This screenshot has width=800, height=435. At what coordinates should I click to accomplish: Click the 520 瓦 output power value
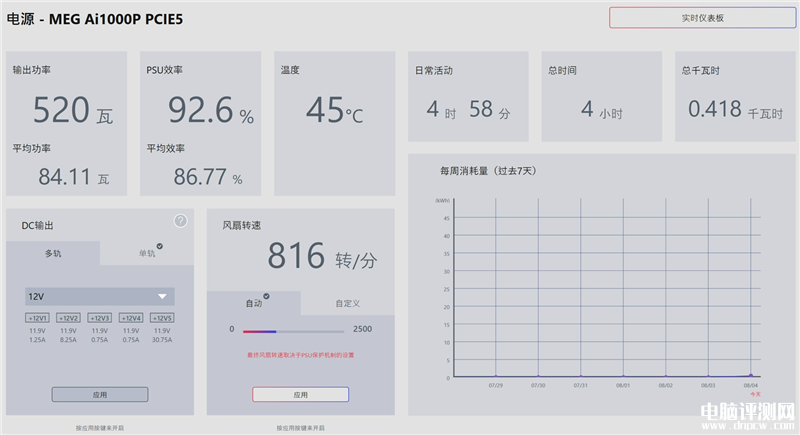tap(73, 110)
